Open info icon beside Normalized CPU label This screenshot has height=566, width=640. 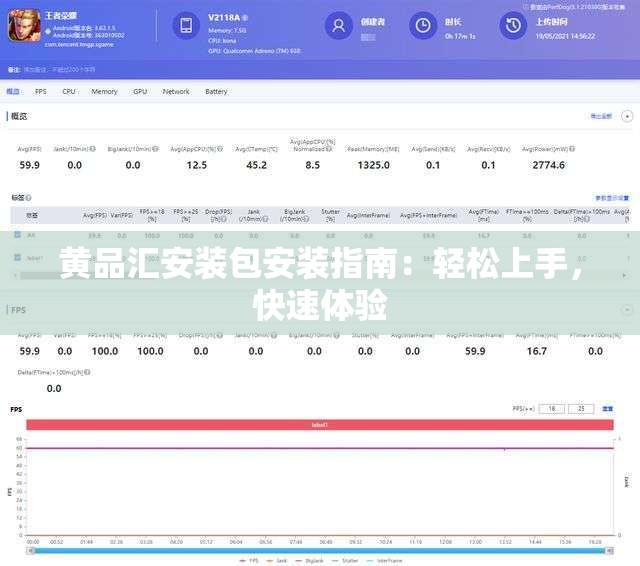[x=329, y=149]
